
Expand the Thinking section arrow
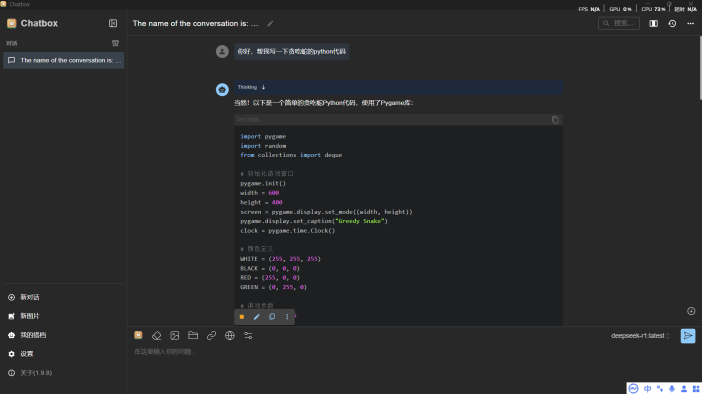[x=263, y=87]
